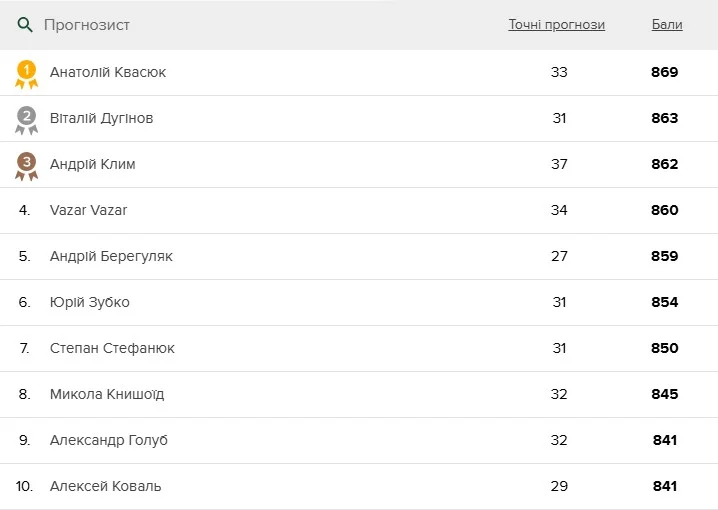Screen dimensions: 718x510
Task: Click the 869 points score value
Action: click(665, 73)
